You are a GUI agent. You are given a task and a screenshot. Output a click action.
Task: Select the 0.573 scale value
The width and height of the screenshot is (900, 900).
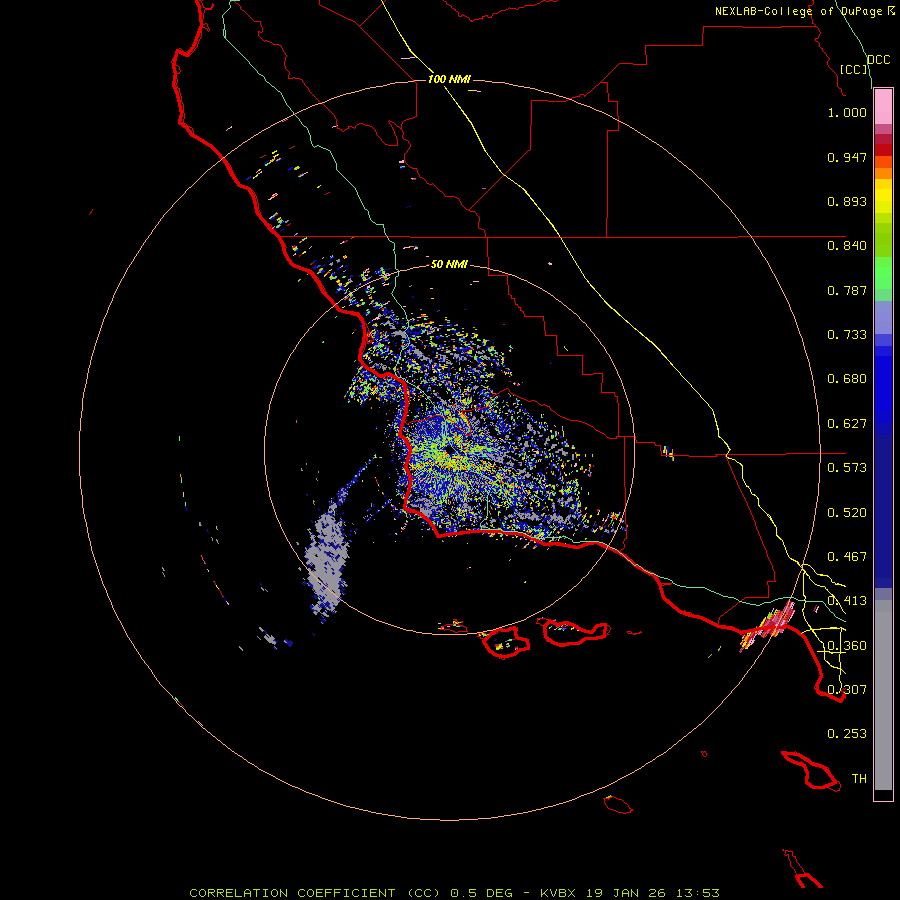tap(847, 468)
